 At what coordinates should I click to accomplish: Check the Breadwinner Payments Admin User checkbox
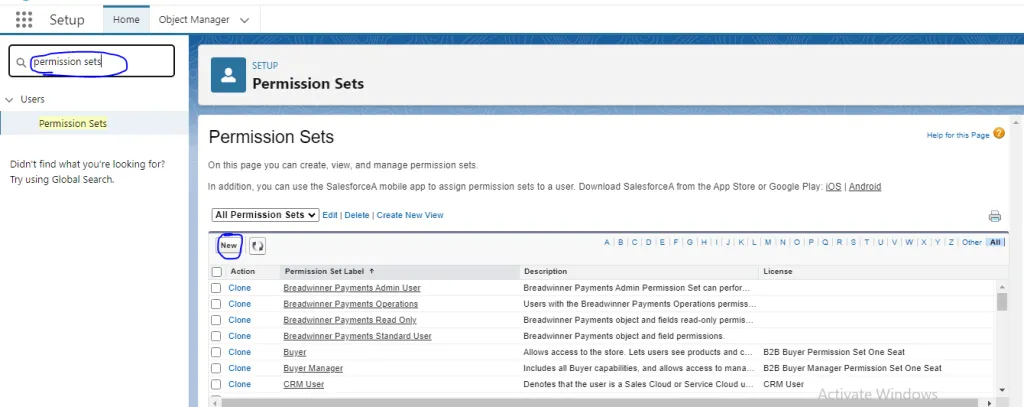216,288
